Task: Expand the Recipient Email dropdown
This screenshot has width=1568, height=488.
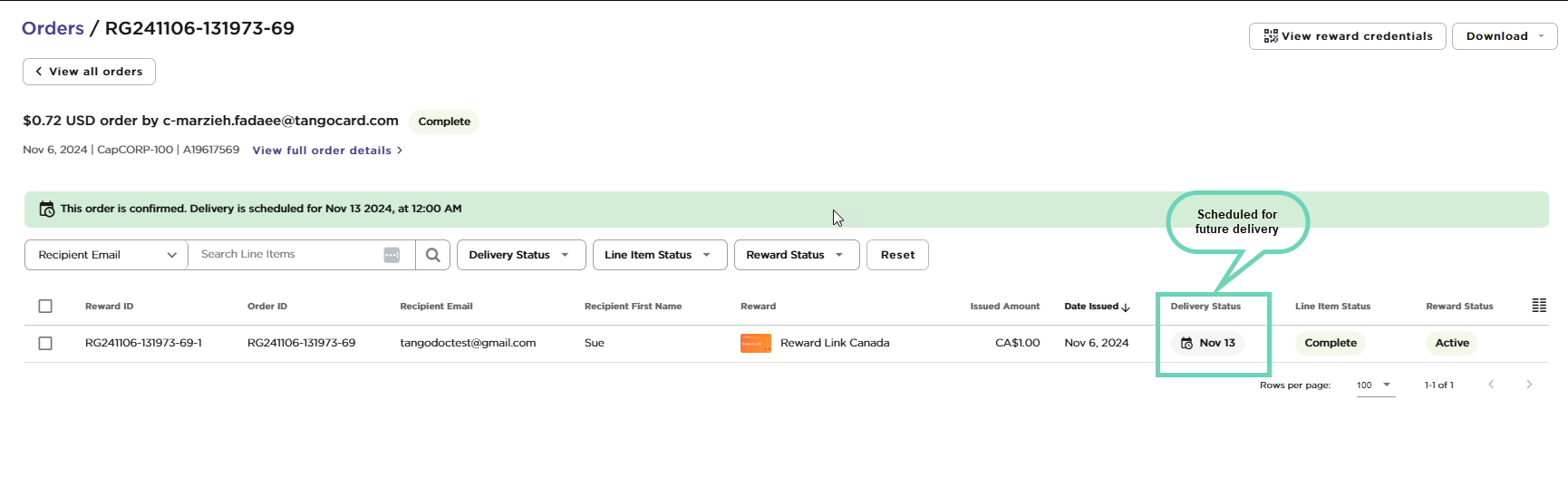Action: pos(106,255)
